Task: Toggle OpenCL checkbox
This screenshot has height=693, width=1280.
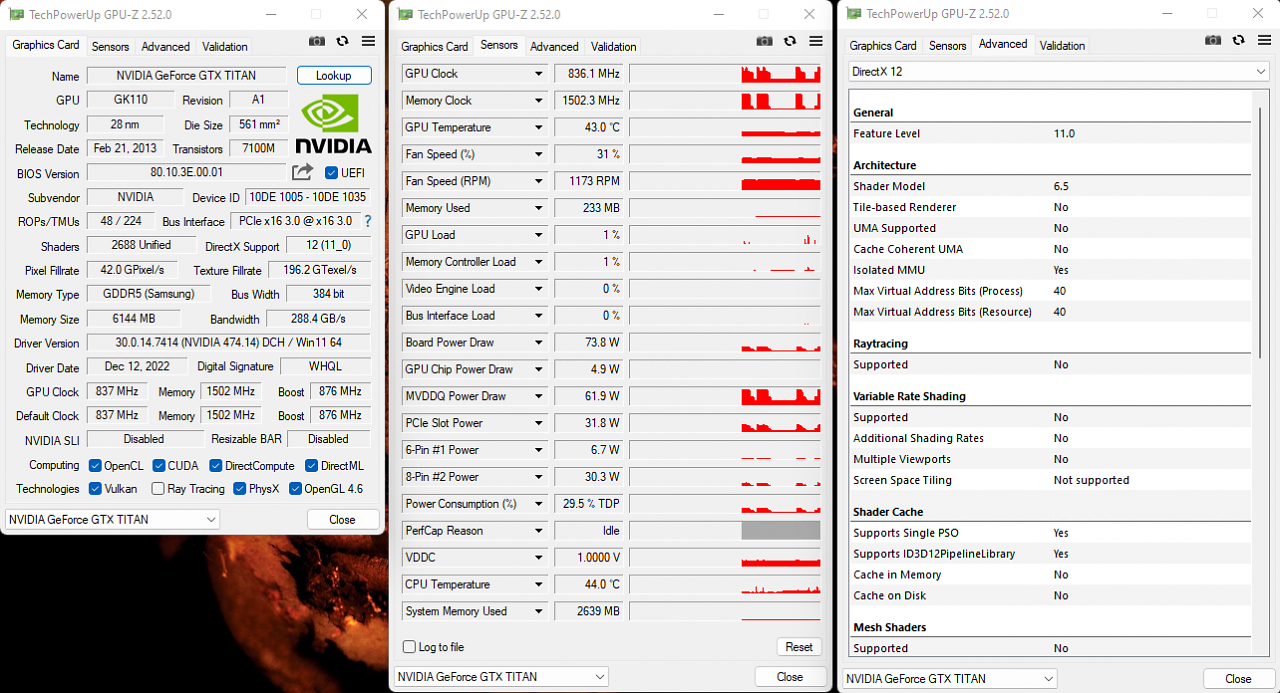Action: (x=95, y=465)
